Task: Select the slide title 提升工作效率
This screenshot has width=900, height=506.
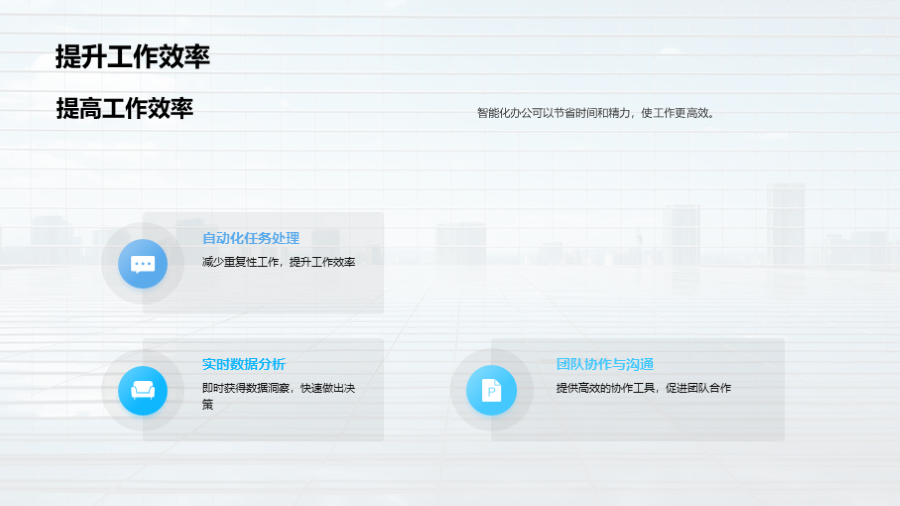Action: tap(132, 57)
